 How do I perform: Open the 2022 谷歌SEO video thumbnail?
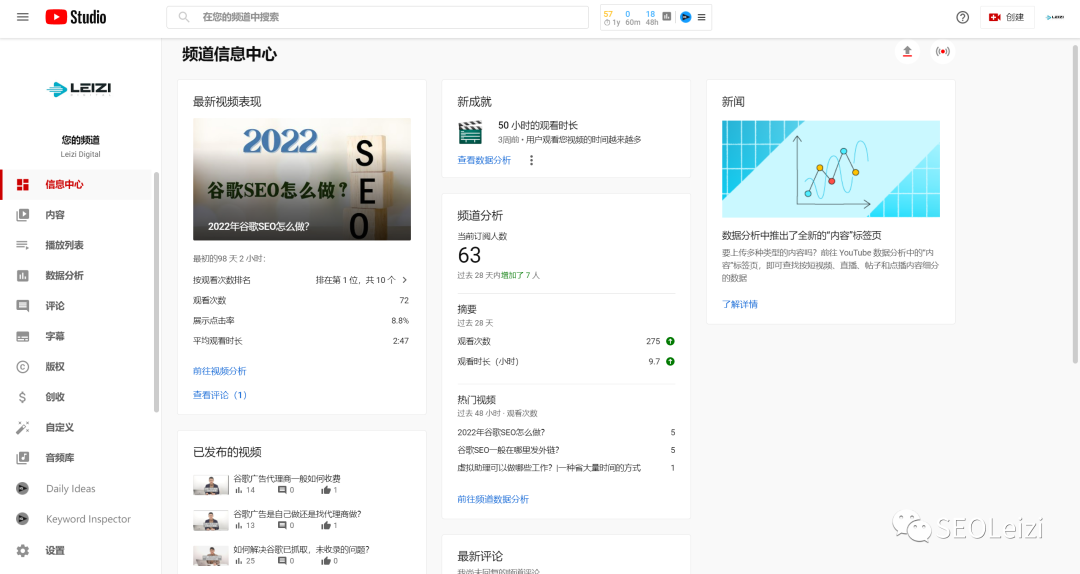[302, 179]
